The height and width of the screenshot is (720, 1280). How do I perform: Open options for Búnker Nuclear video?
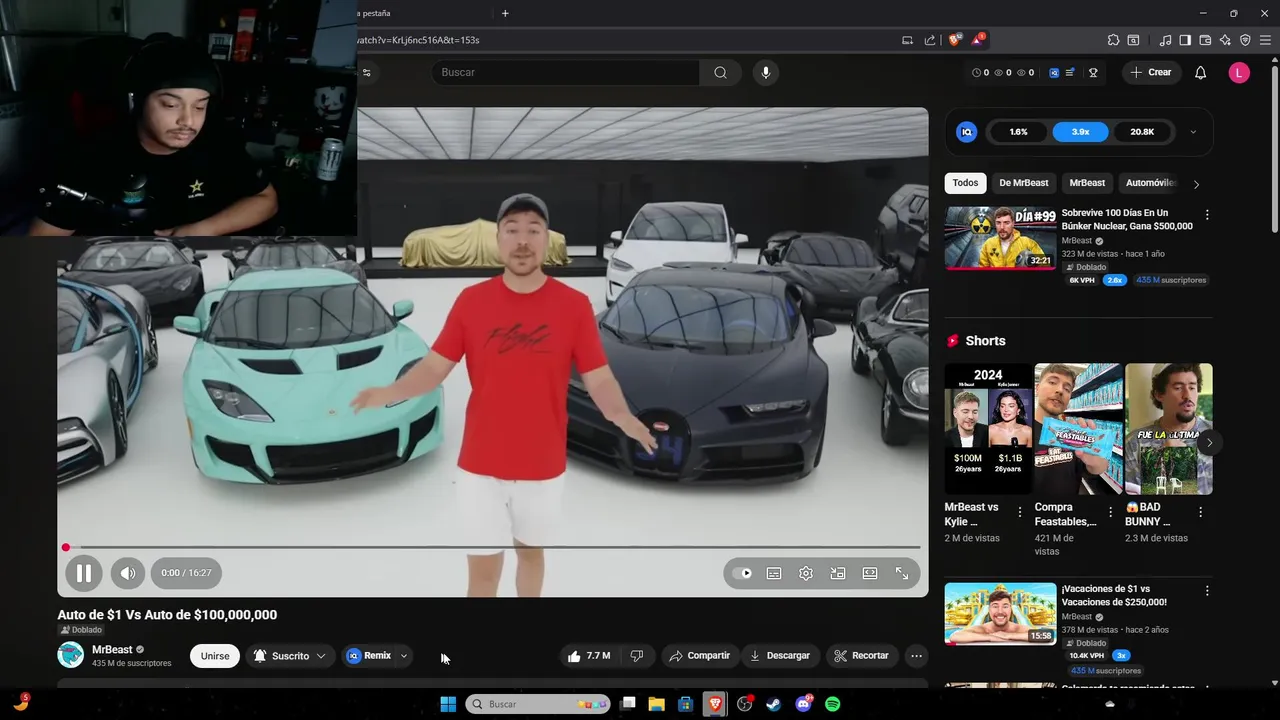1207,215
